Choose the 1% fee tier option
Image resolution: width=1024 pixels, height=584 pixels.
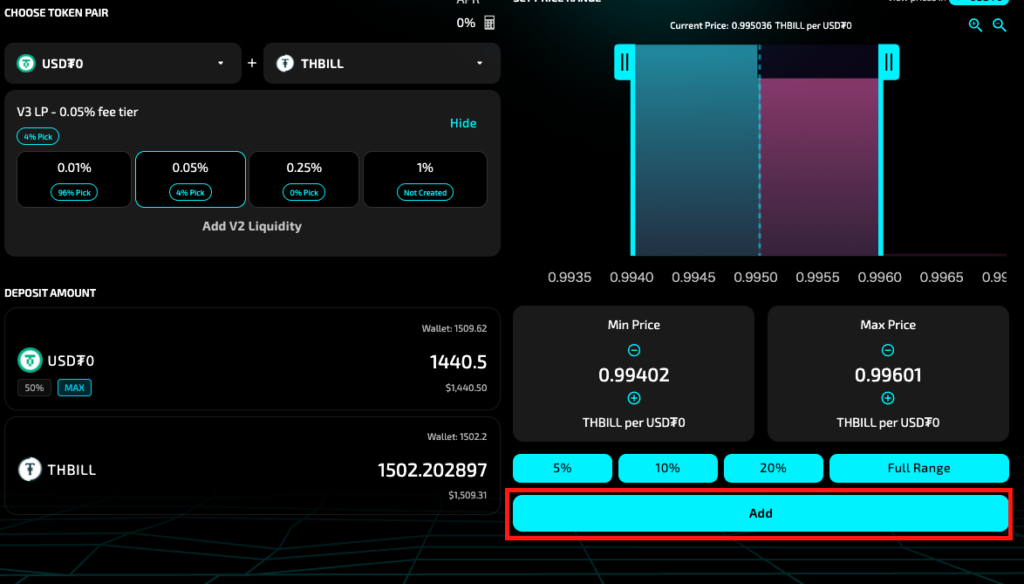[x=425, y=179]
